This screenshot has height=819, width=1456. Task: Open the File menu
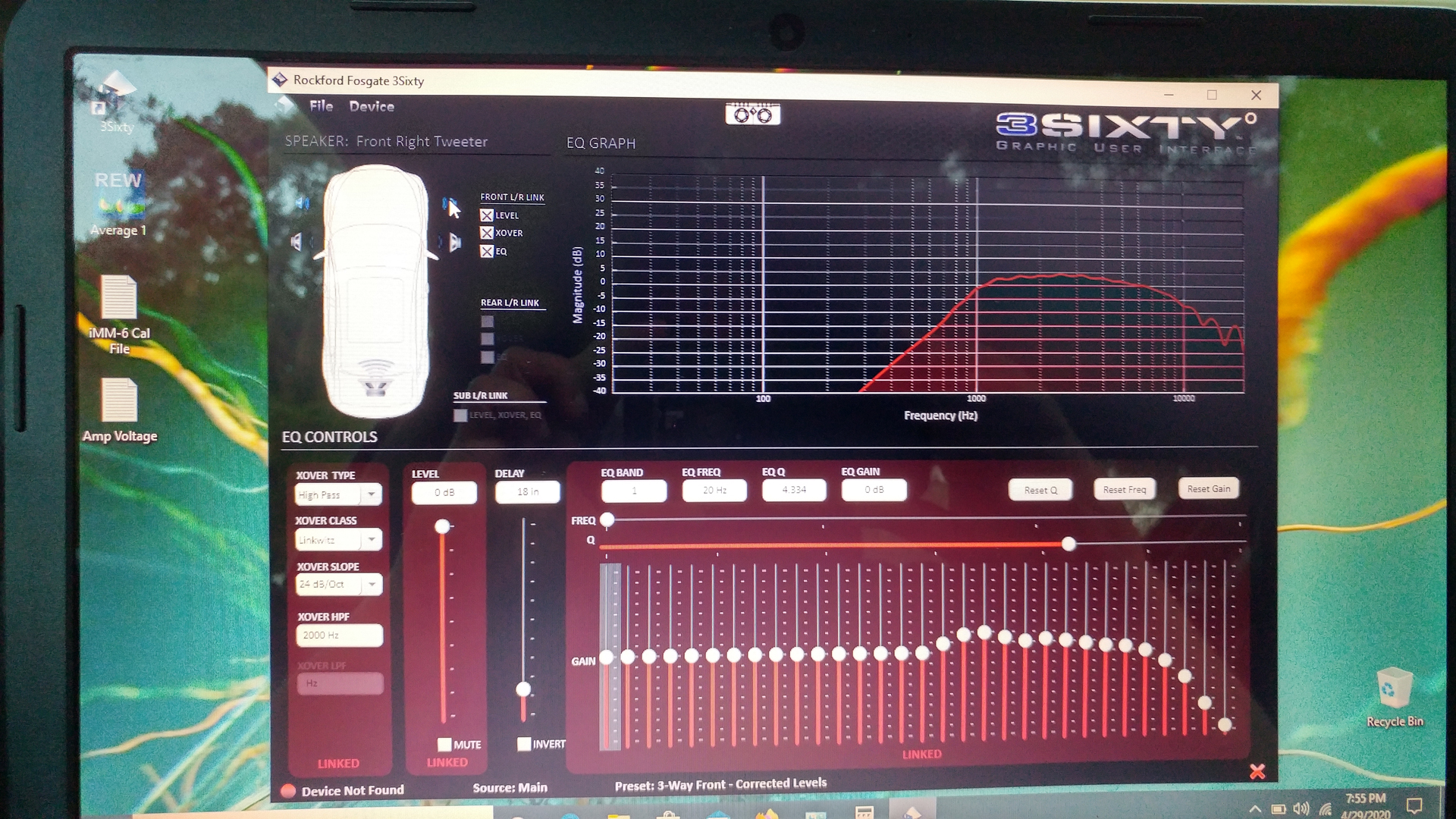click(321, 106)
